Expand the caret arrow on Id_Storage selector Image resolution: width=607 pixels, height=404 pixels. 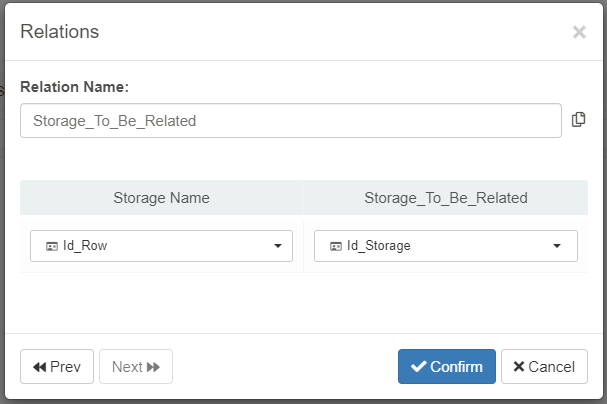(x=557, y=246)
